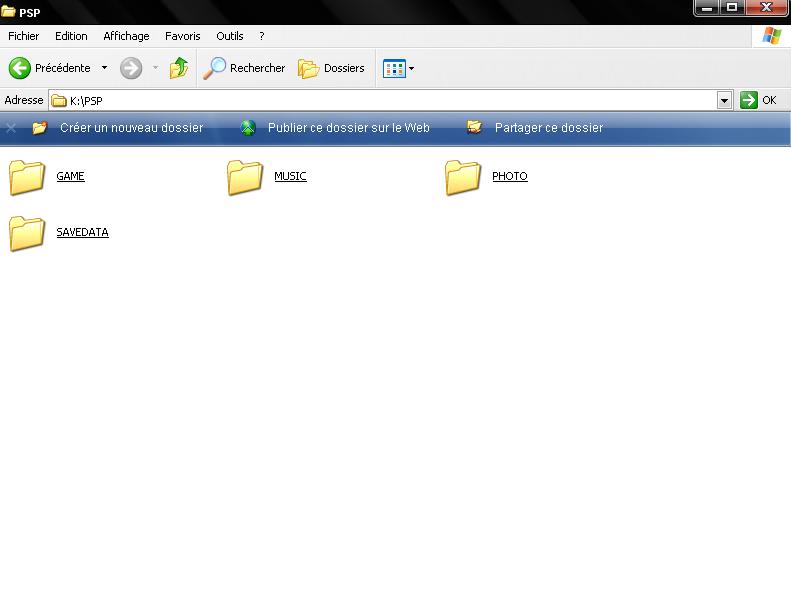Click the green Précédente back arrow icon
Viewport: 791px width, 589px height.
pos(19,68)
